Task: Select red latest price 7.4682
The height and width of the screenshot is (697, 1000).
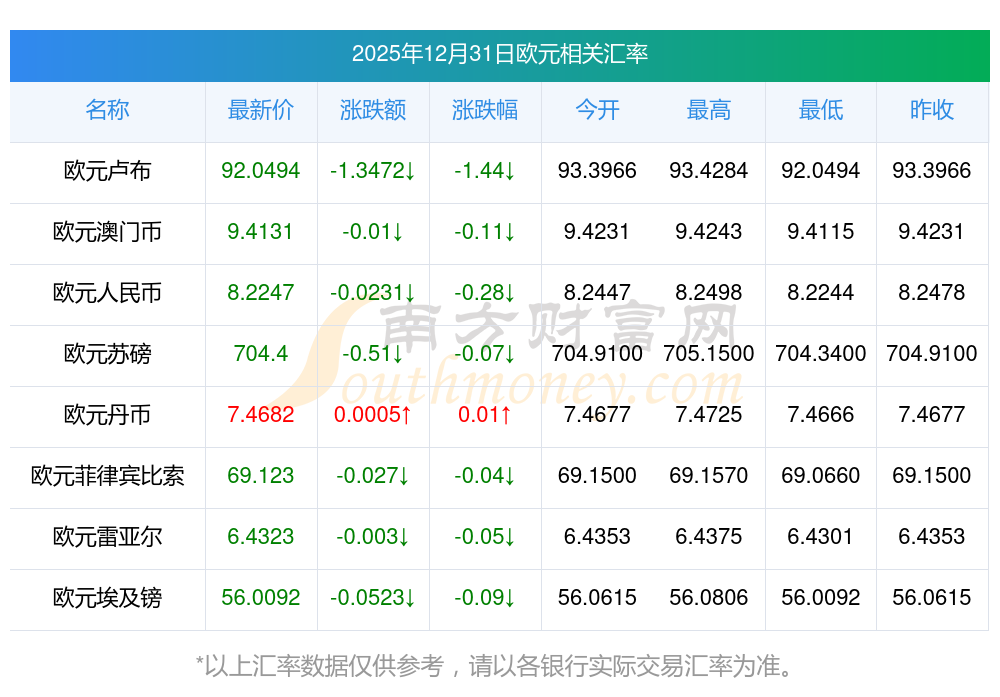Action: 260,415
